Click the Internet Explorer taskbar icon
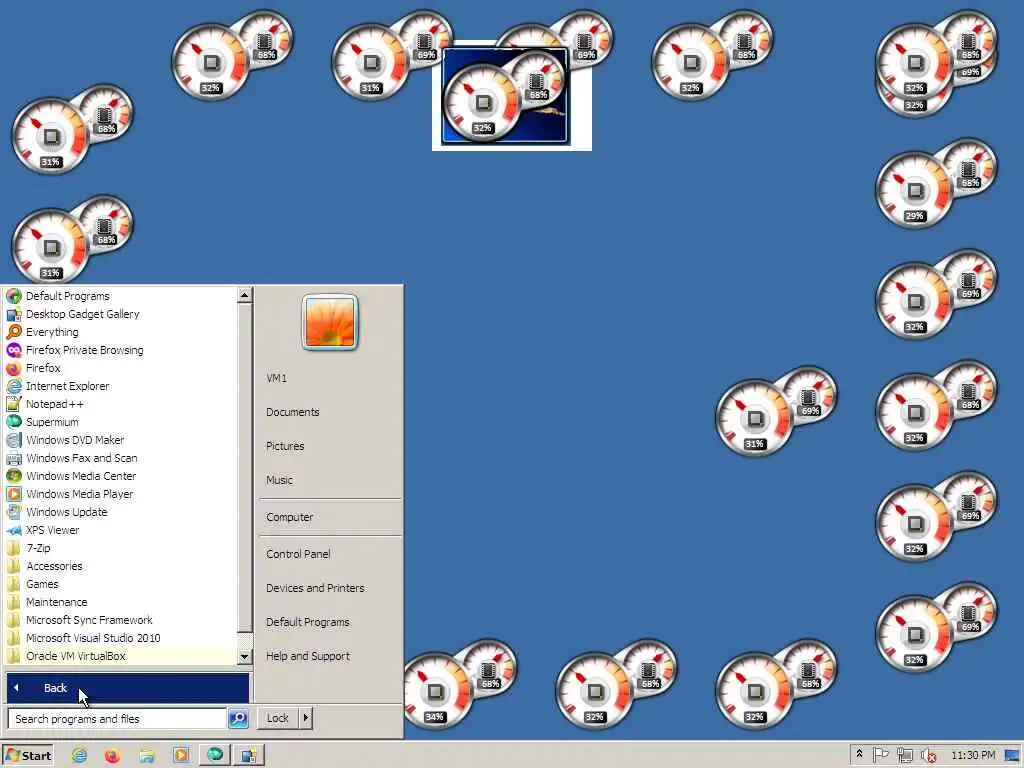 click(x=79, y=756)
